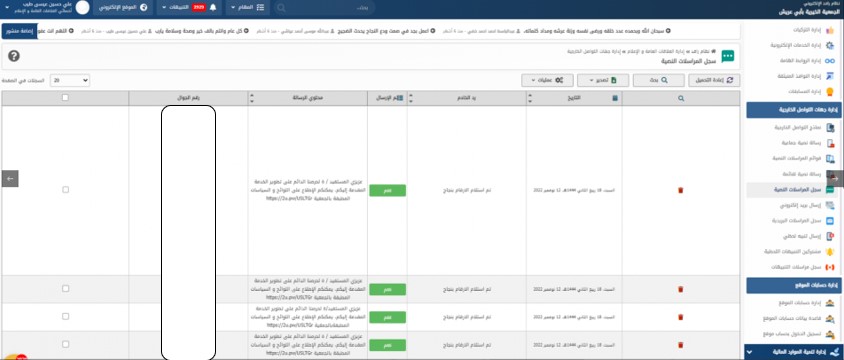Click the icon for قاعدة بيانات حسابات الموقع
844x360 pixels.
coord(830,319)
